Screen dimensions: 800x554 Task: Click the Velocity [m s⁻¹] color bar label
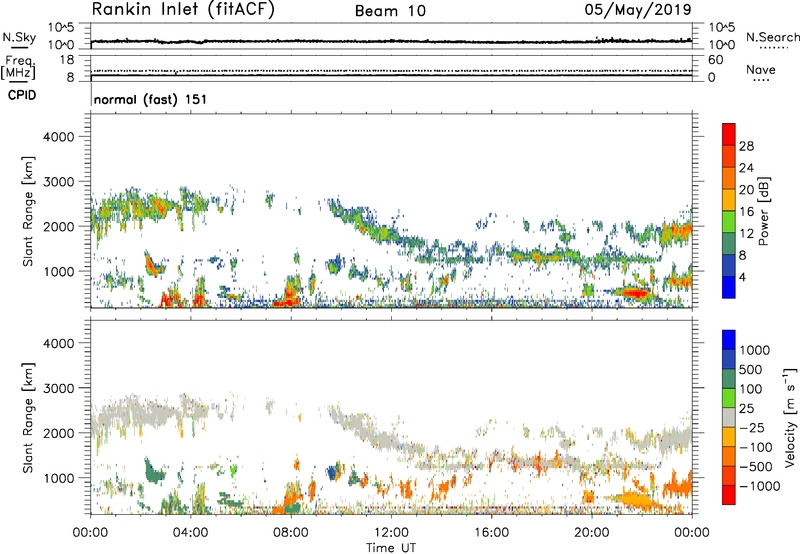790,417
